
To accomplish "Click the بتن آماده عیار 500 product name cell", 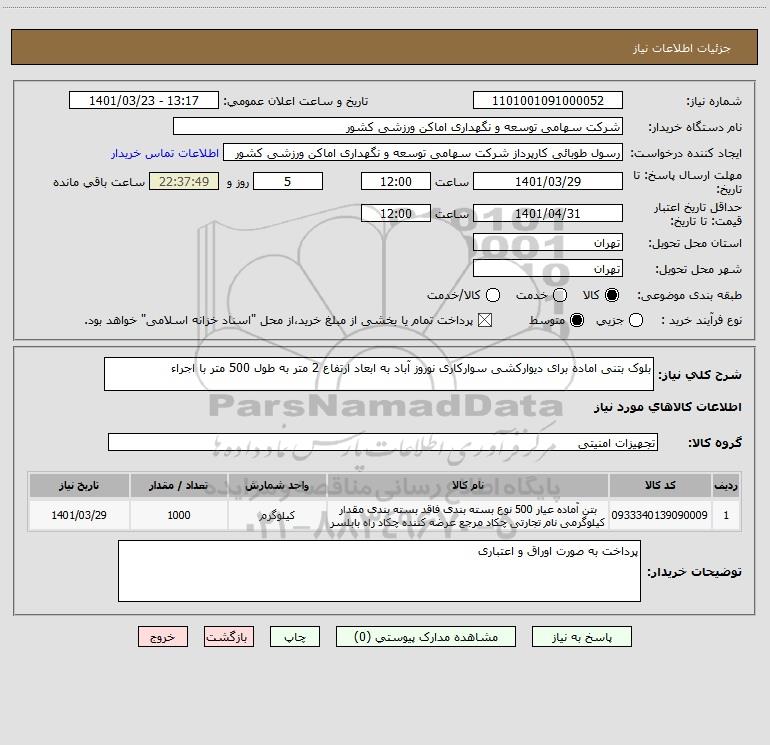I will tap(468, 515).
